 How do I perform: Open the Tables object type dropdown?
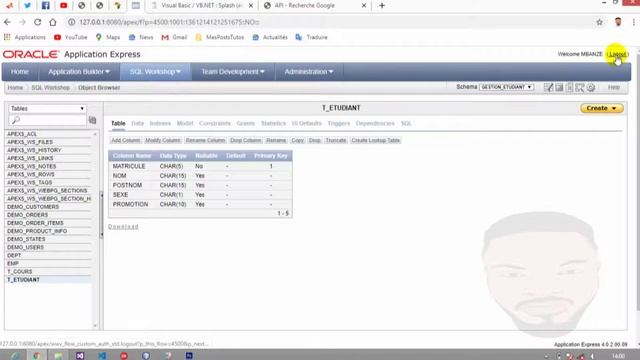pos(47,109)
